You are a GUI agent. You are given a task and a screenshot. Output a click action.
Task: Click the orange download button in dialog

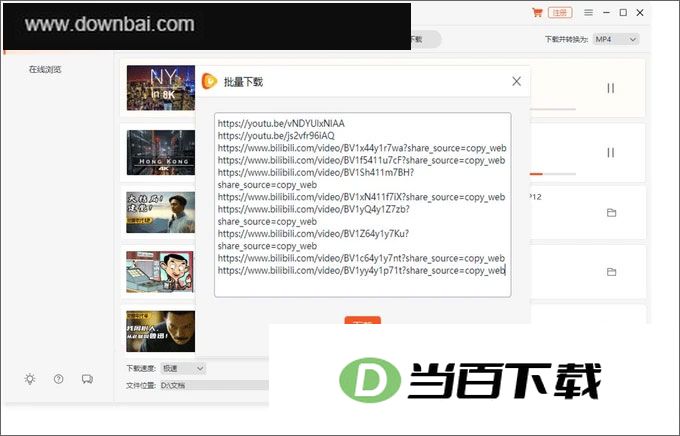[x=363, y=320]
